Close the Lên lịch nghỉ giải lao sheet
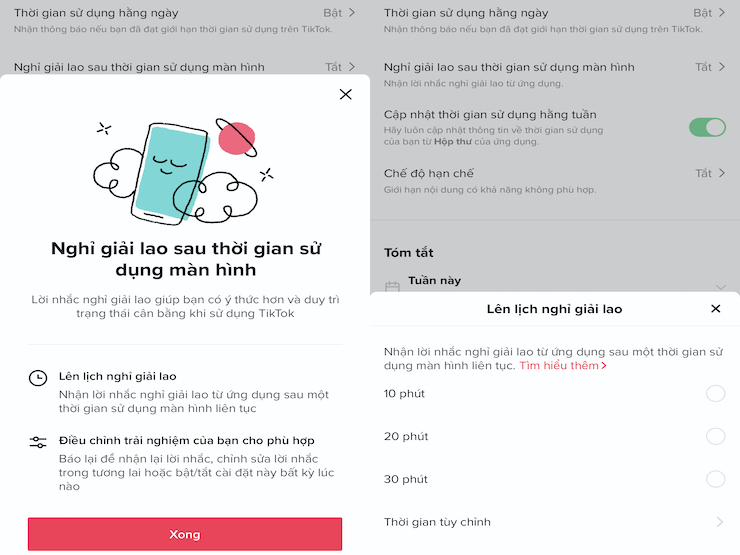 pos(715,309)
